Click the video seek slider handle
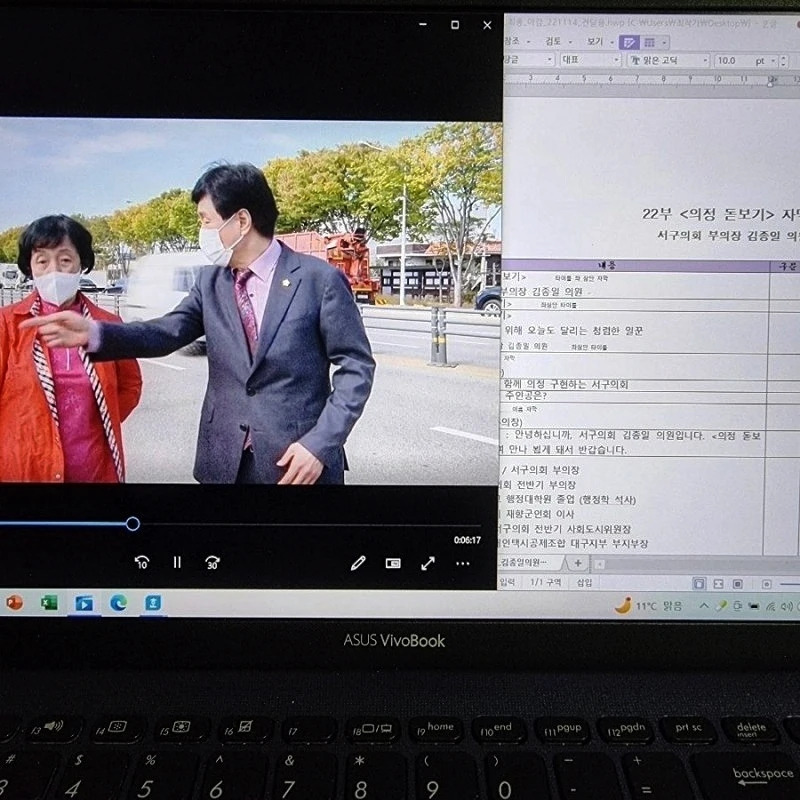Viewport: 800px width, 800px height. [133, 523]
